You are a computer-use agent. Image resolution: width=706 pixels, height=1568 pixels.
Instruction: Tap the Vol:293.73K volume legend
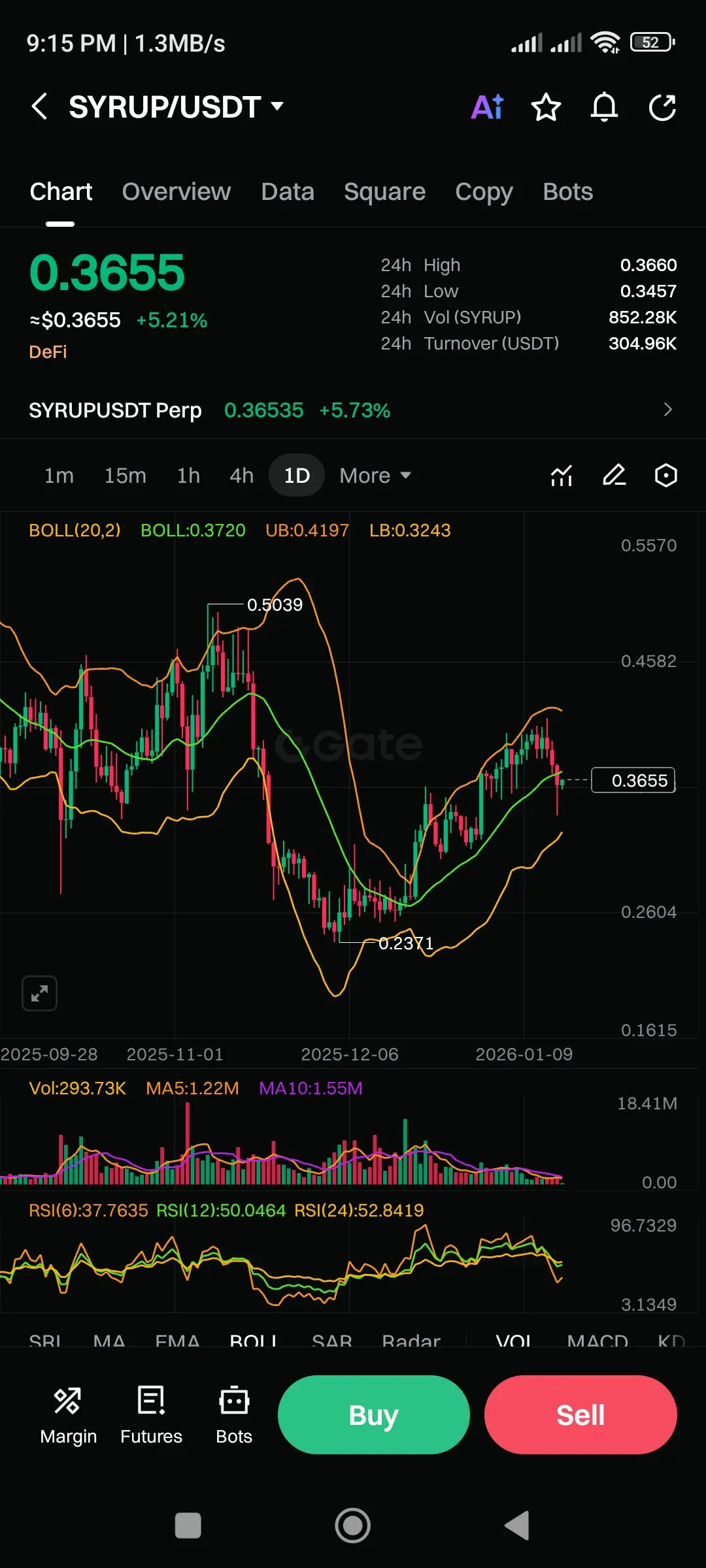(77, 1088)
